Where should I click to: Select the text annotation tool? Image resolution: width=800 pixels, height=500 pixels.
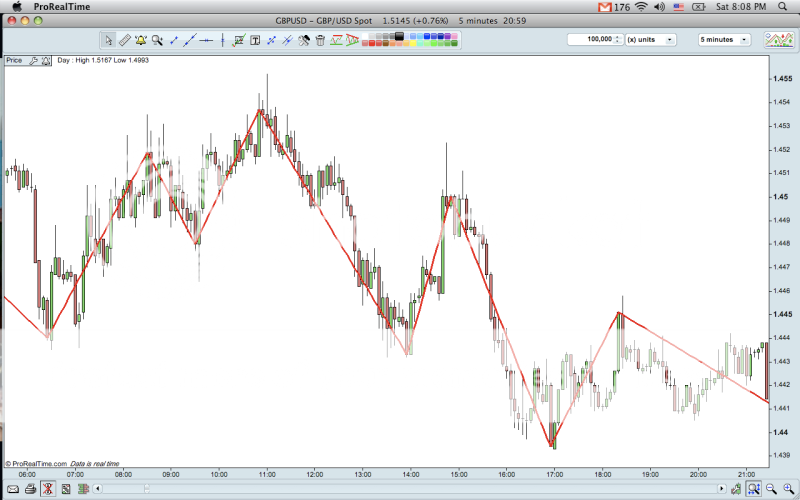(255, 40)
